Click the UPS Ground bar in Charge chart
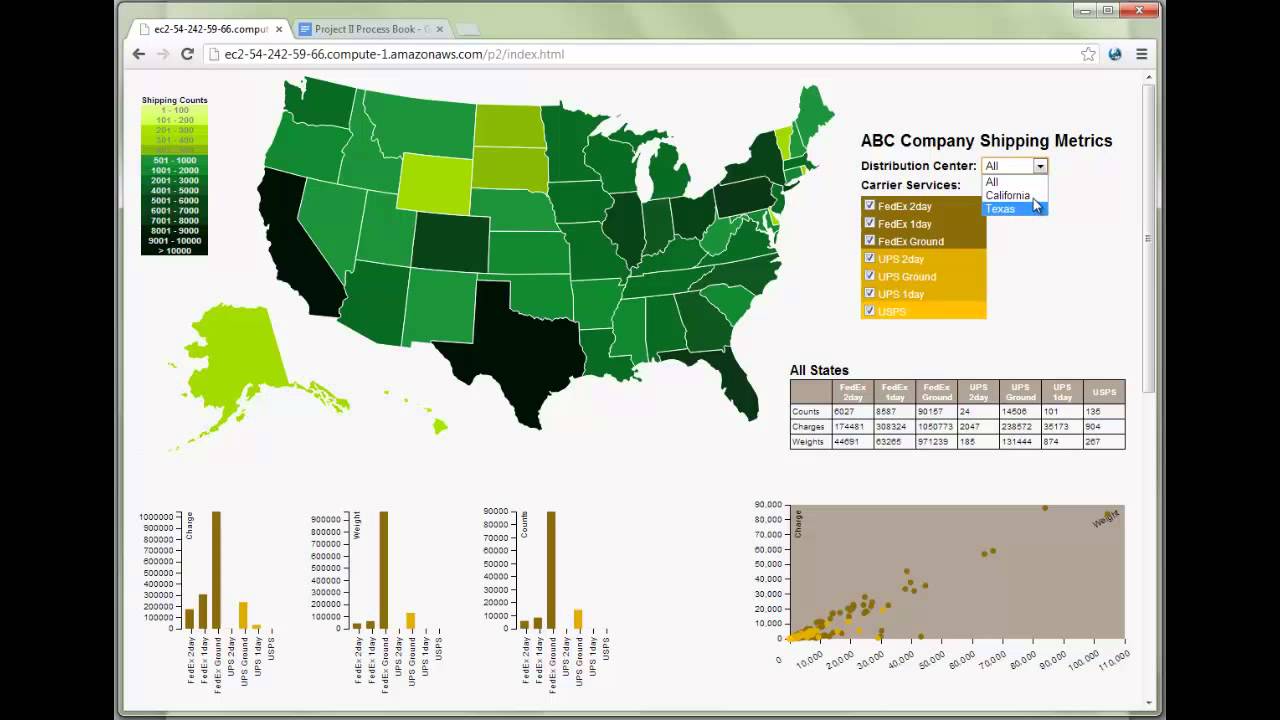The width and height of the screenshot is (1280, 720). tap(243, 615)
